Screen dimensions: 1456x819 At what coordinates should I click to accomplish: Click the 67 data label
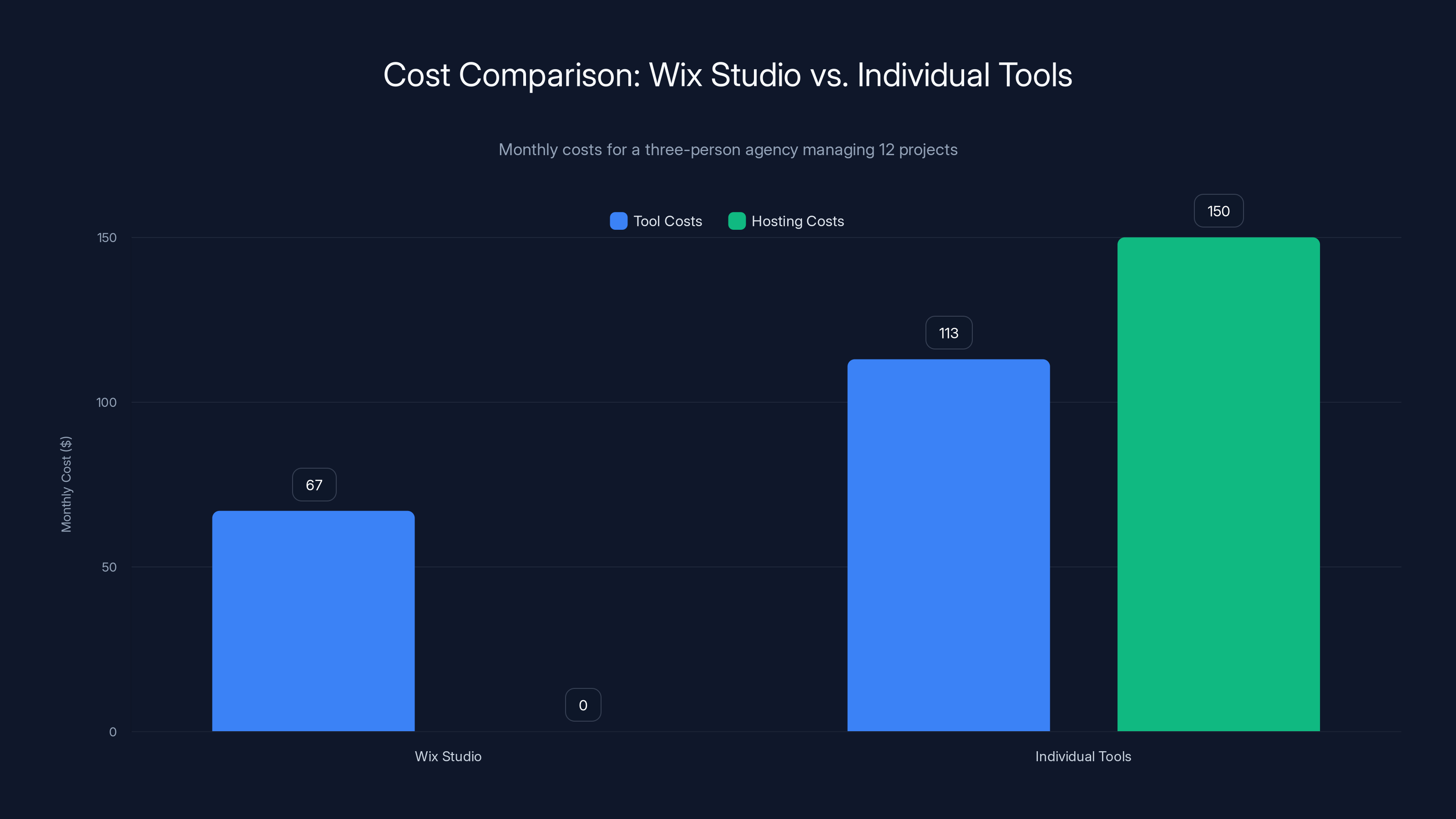tap(314, 485)
